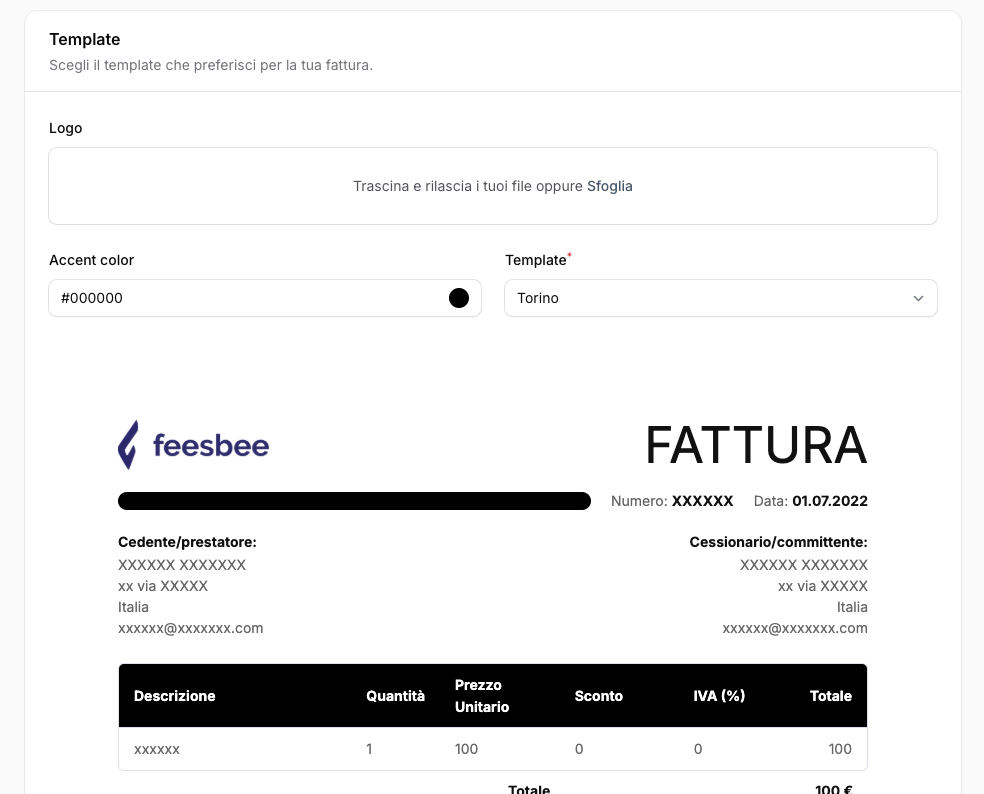
Task: Click the feesbee logo icon in preview
Action: [x=128, y=445]
